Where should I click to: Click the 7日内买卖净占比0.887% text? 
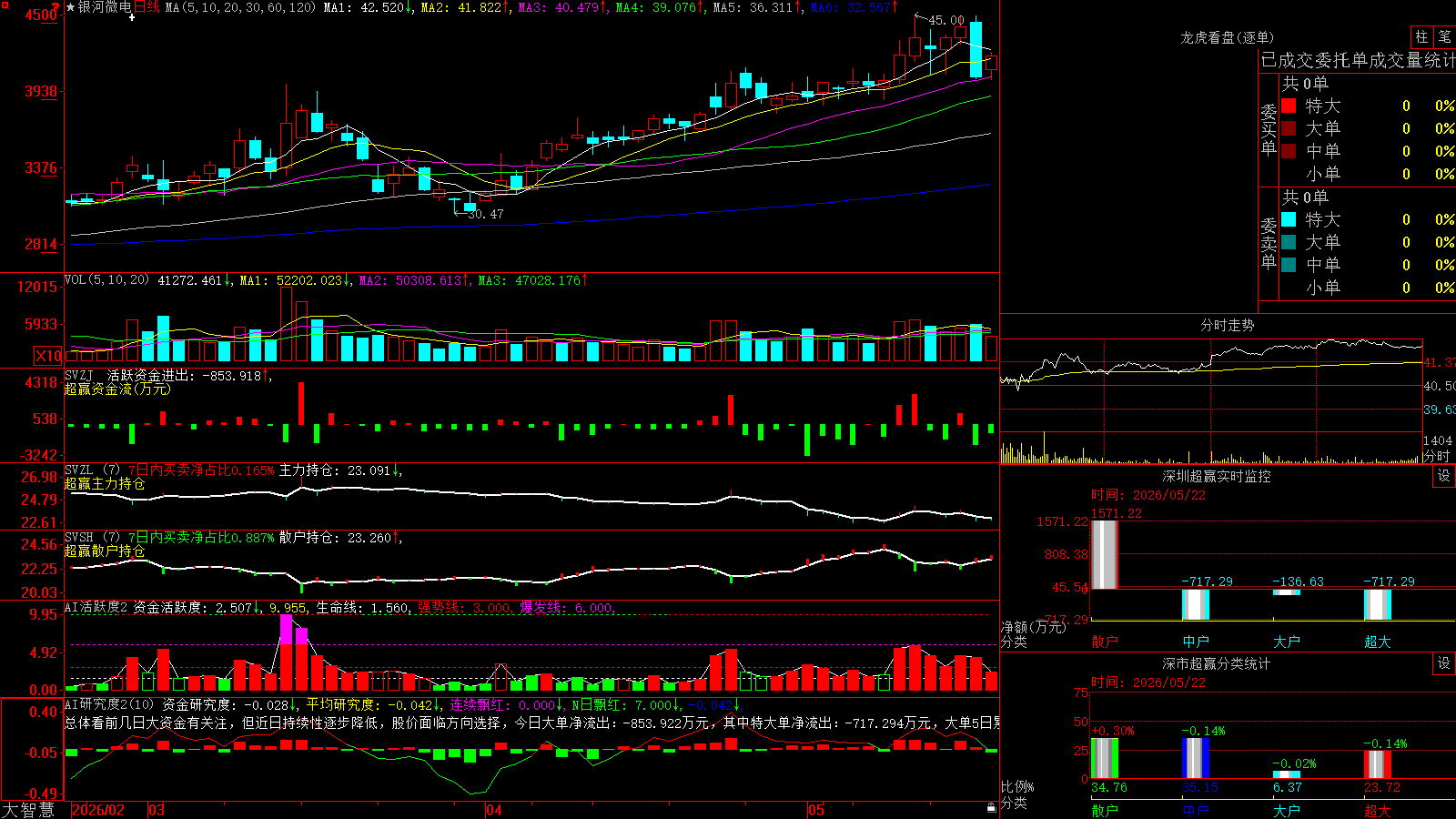point(200,538)
